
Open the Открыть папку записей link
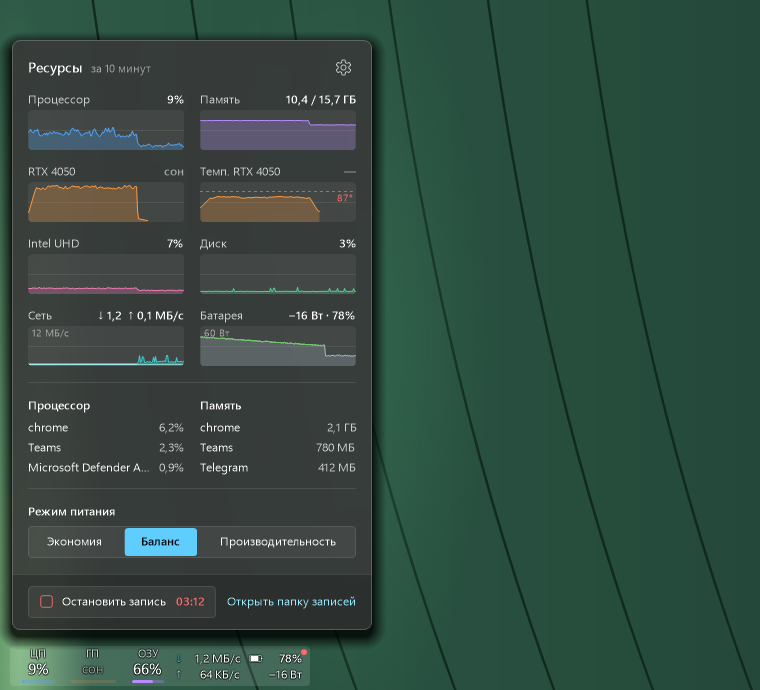click(x=291, y=602)
